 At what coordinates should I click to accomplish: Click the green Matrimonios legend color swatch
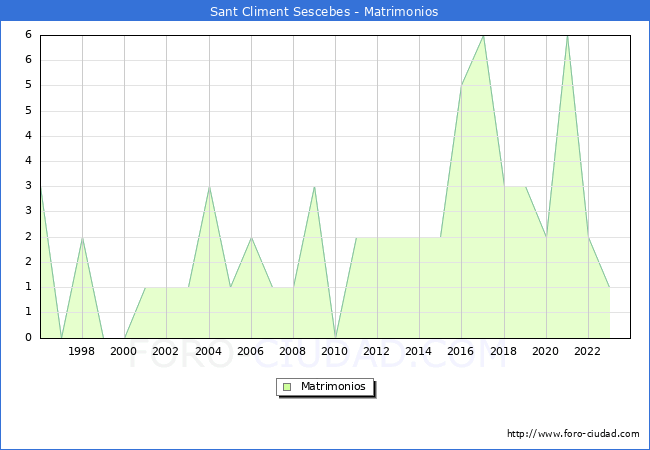(287, 387)
